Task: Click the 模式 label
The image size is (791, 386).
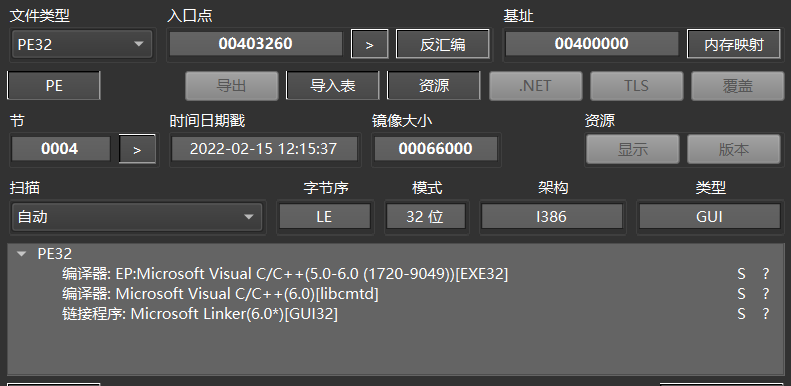Action: 427,188
